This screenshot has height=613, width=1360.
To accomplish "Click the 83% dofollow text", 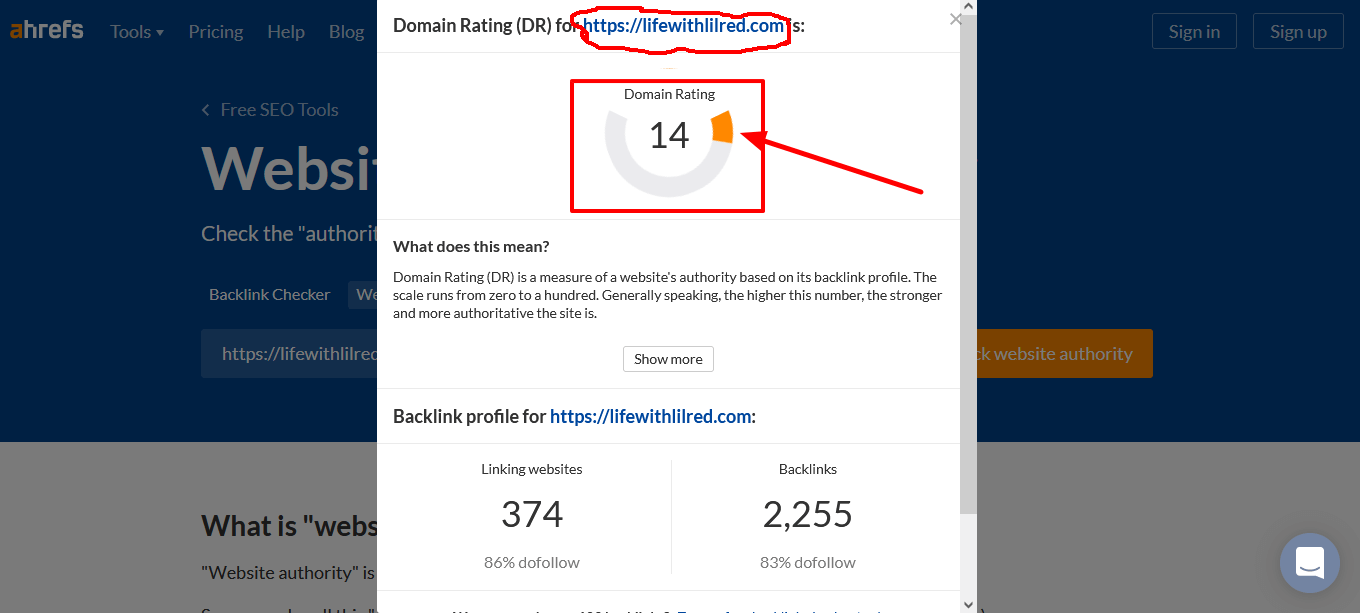I will coord(808,562).
